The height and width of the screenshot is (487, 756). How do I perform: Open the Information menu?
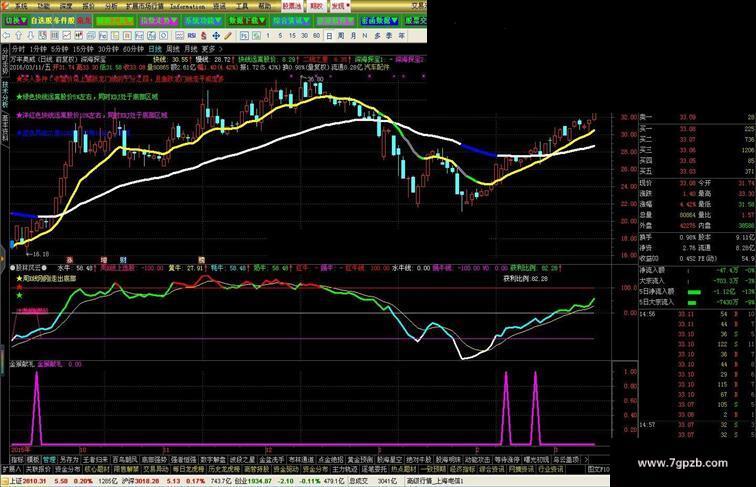pyautogui.click(x=188, y=6)
